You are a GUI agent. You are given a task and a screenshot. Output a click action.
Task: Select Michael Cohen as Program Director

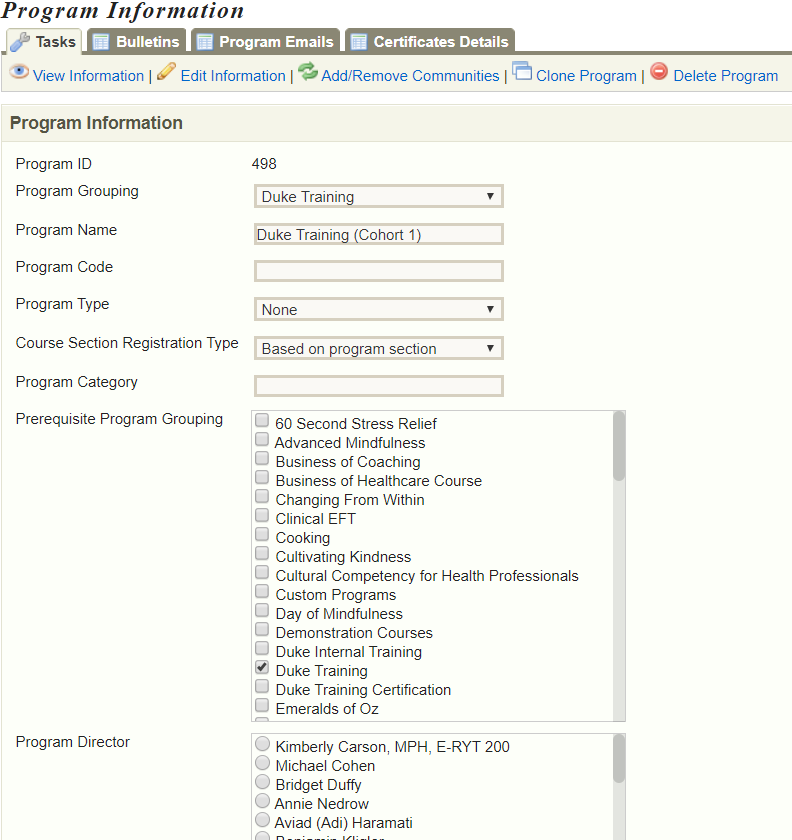click(263, 763)
